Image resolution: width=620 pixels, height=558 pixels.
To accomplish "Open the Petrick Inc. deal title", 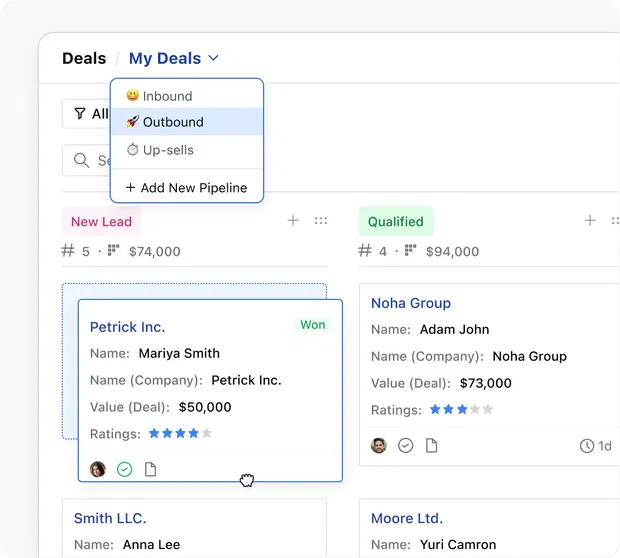I will click(x=127, y=327).
